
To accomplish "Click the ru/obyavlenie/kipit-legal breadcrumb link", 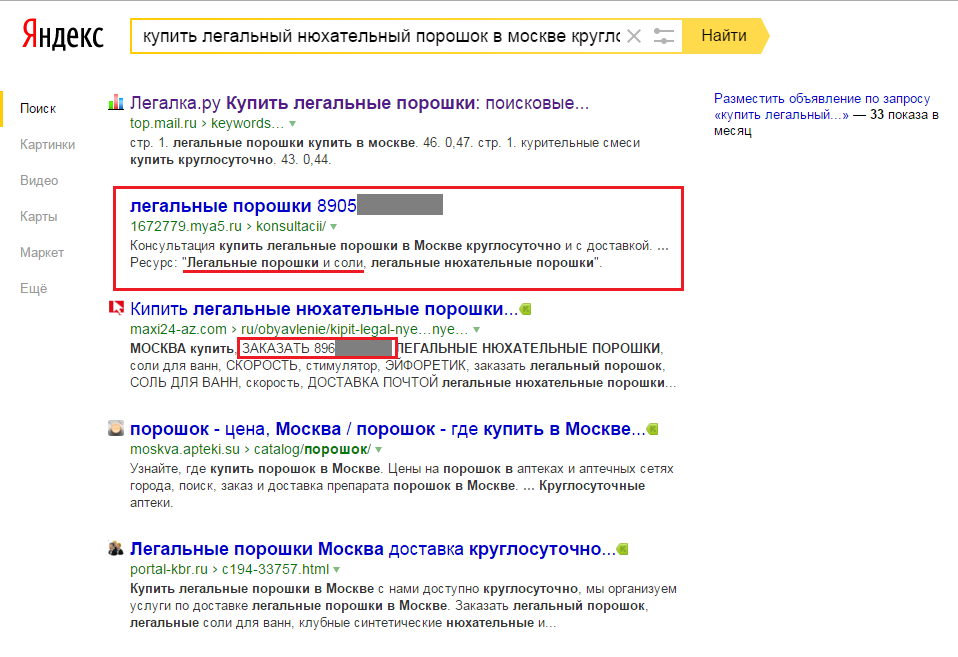I will (x=354, y=329).
